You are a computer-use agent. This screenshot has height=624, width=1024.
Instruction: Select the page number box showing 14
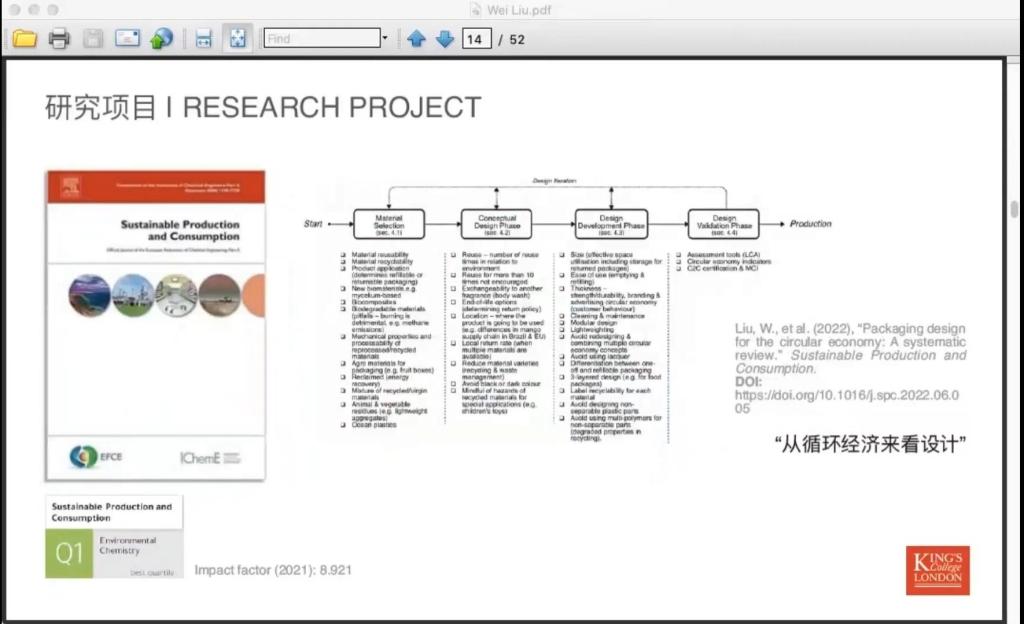(x=475, y=39)
